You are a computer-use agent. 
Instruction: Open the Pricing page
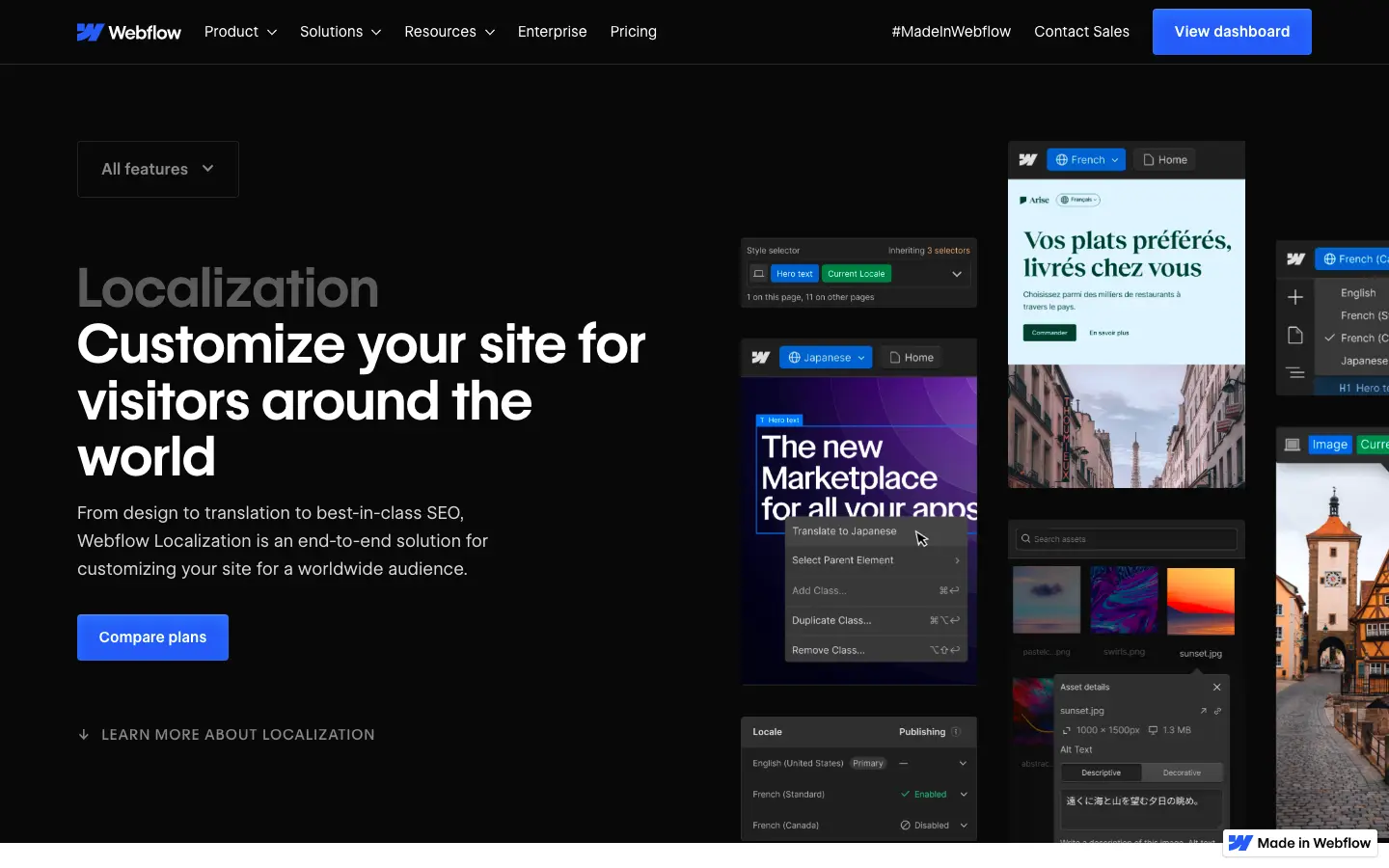click(x=634, y=32)
